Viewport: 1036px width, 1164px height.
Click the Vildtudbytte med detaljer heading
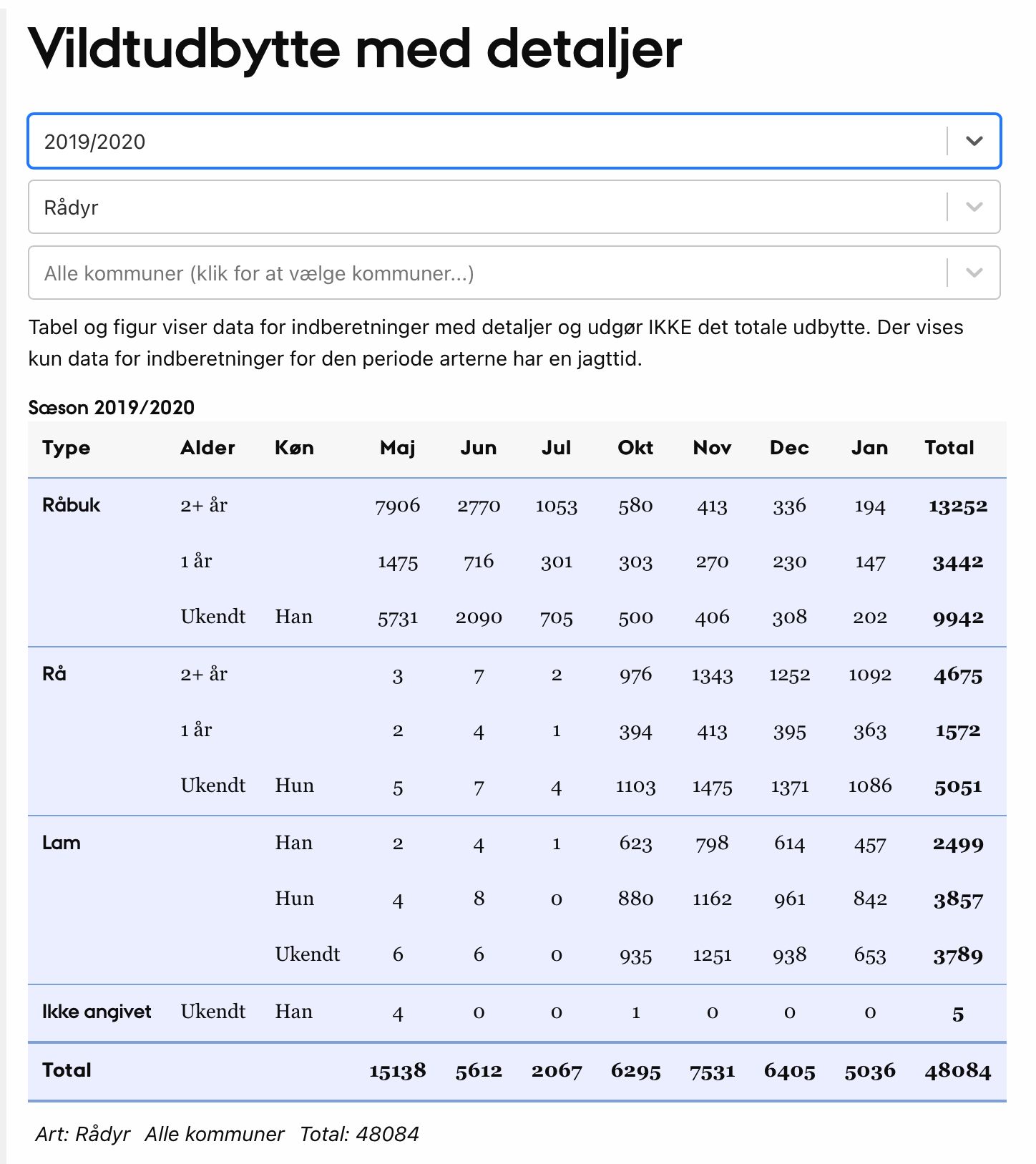pos(355,50)
